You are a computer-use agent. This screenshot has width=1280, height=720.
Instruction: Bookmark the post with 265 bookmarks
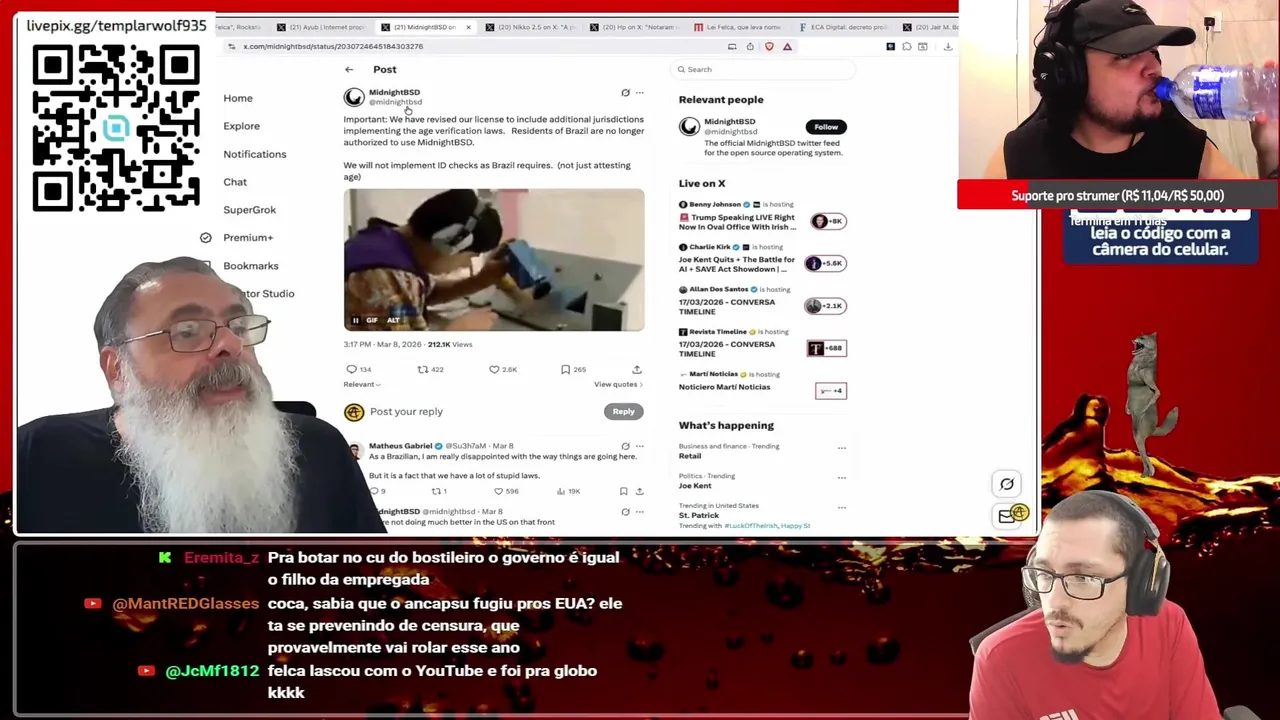(572, 370)
